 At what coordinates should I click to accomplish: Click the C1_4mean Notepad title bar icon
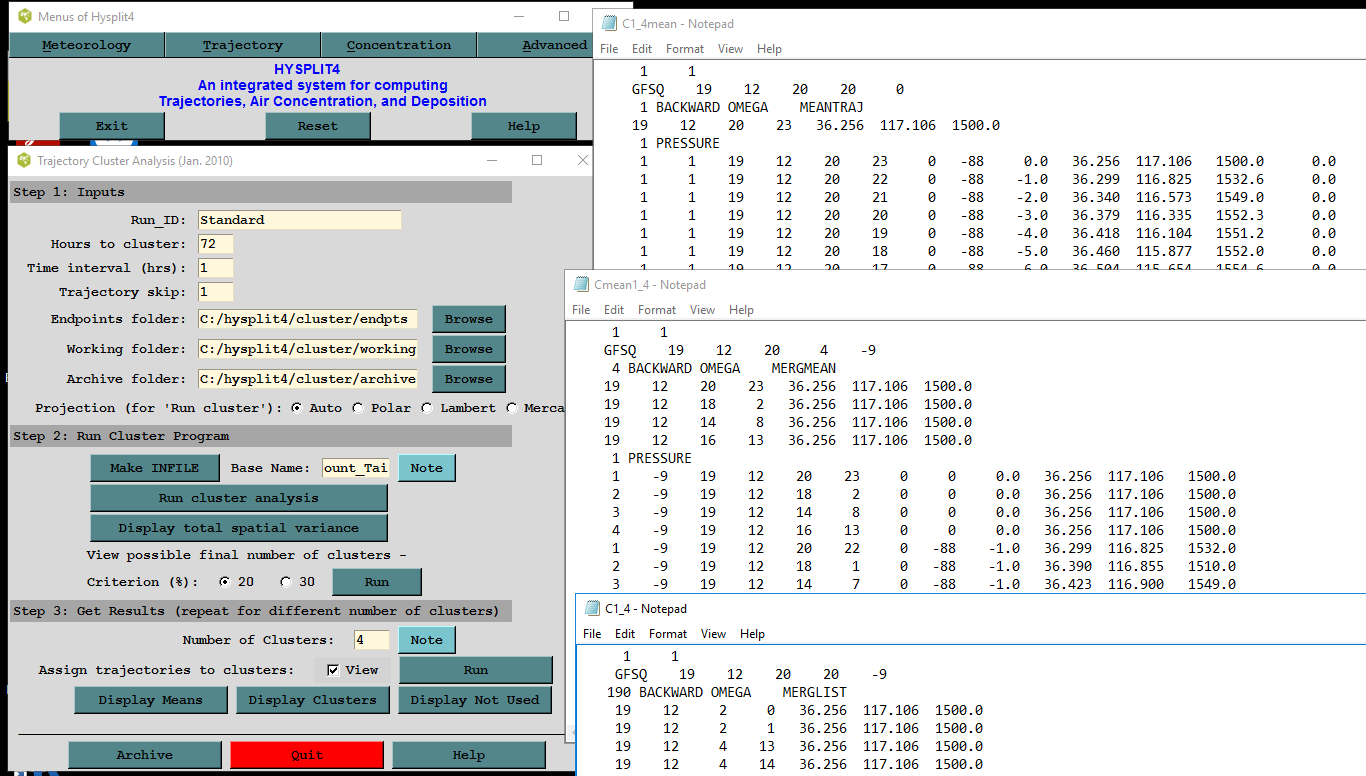[609, 24]
